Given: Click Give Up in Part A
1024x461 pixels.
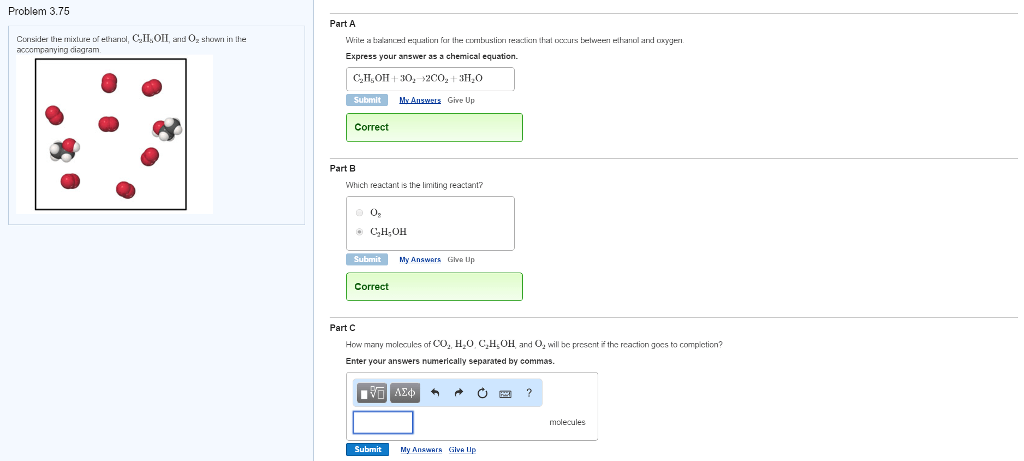Looking at the screenshot, I should coord(461,101).
